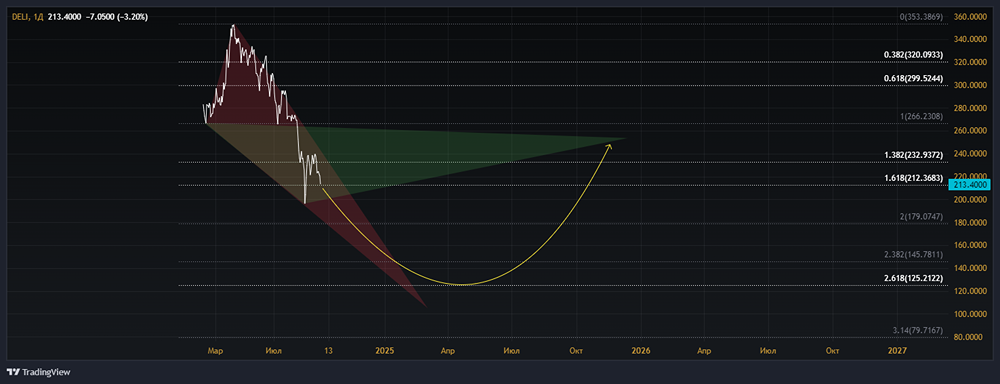Click the (−3.20%) percent change
This screenshot has height=384, width=1000.
[133, 17]
